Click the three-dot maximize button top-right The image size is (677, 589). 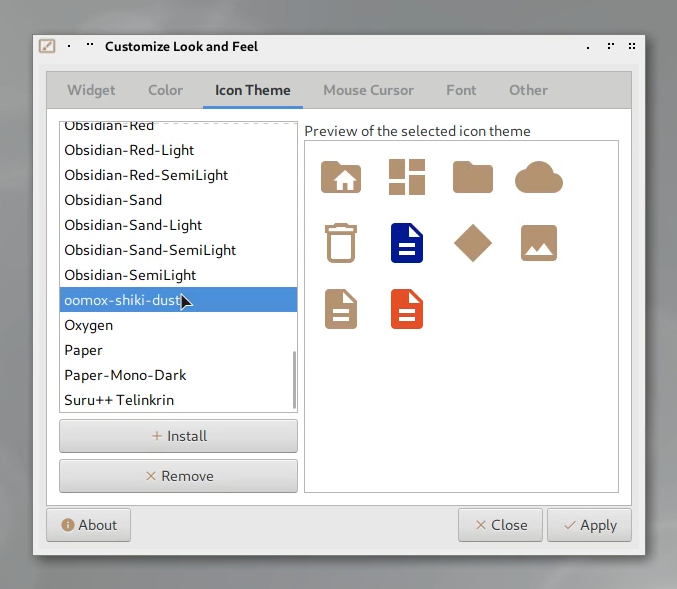pos(611,46)
